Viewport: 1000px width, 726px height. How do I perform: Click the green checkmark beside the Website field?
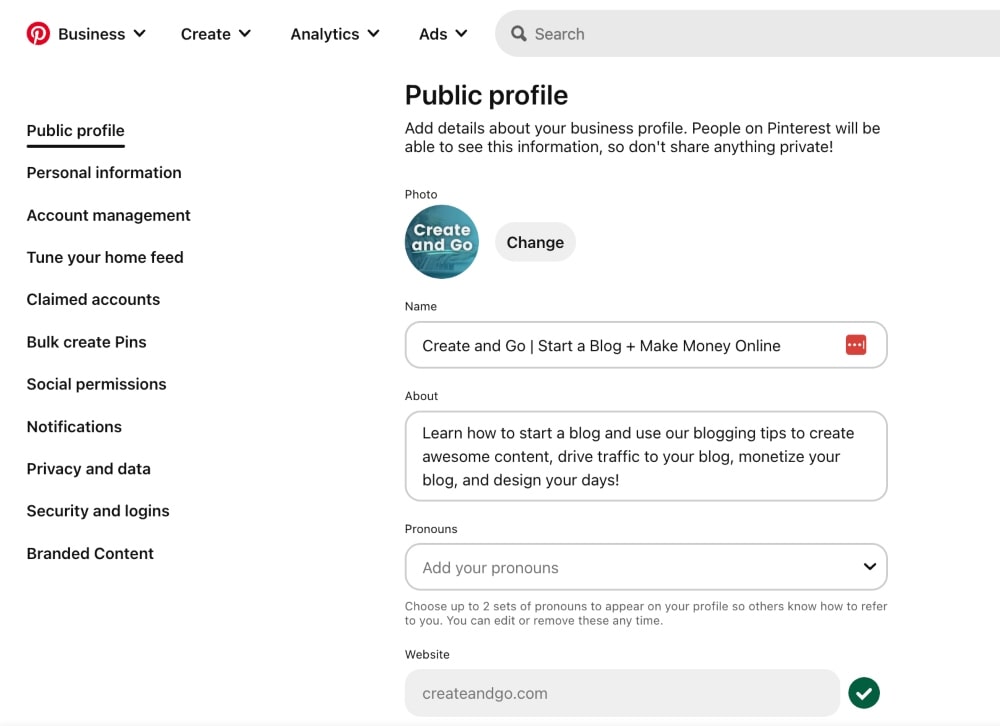coord(863,692)
